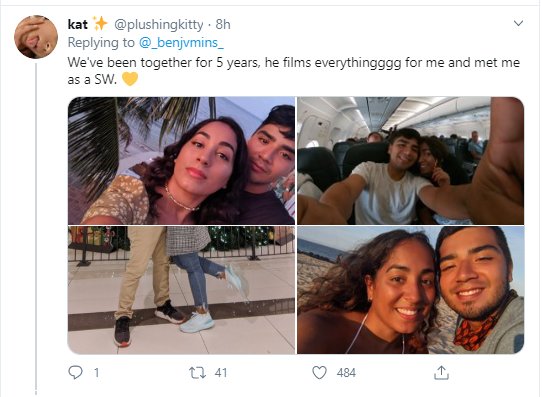
Task: Retweet this post using the arrows icon
Action: click(197, 373)
